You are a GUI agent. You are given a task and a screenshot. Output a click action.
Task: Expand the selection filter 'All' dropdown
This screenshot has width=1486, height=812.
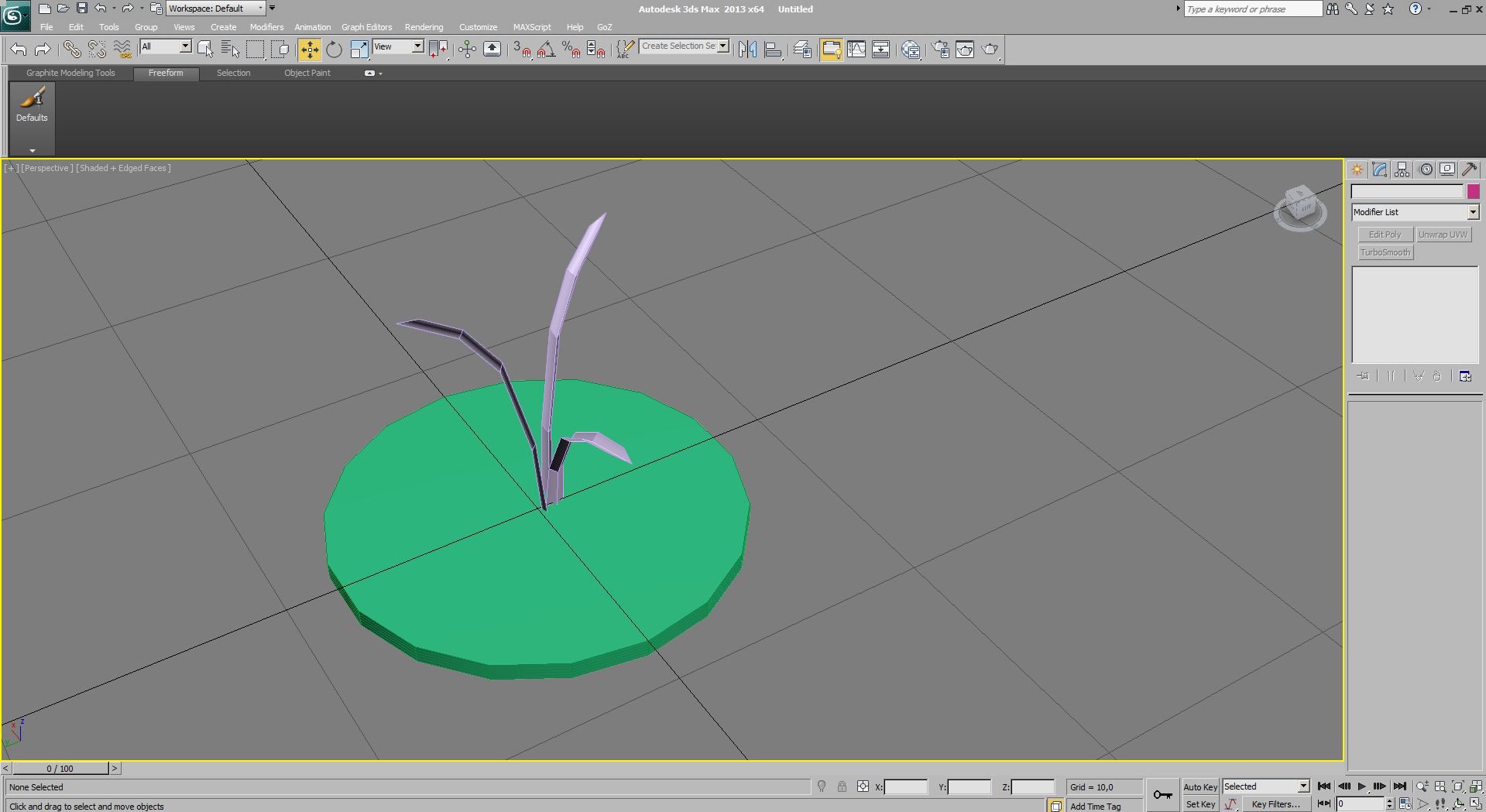185,46
